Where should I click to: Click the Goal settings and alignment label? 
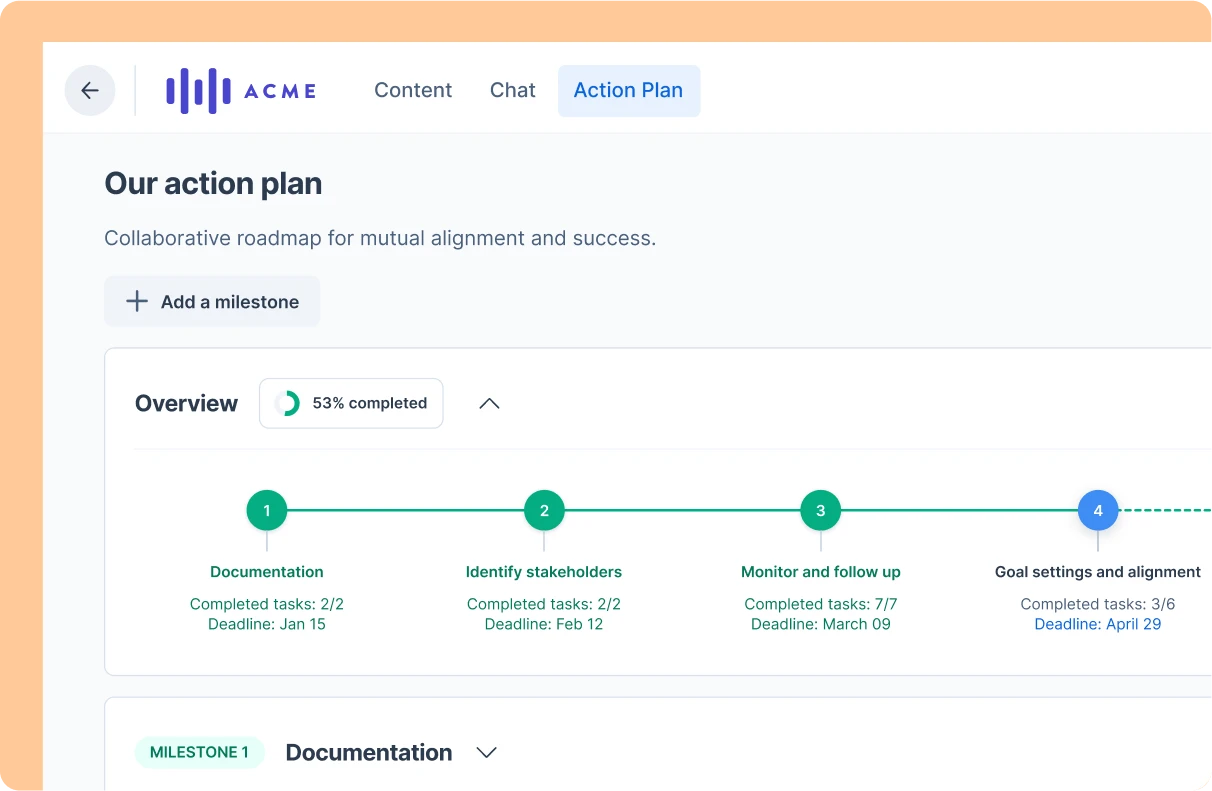(1098, 572)
